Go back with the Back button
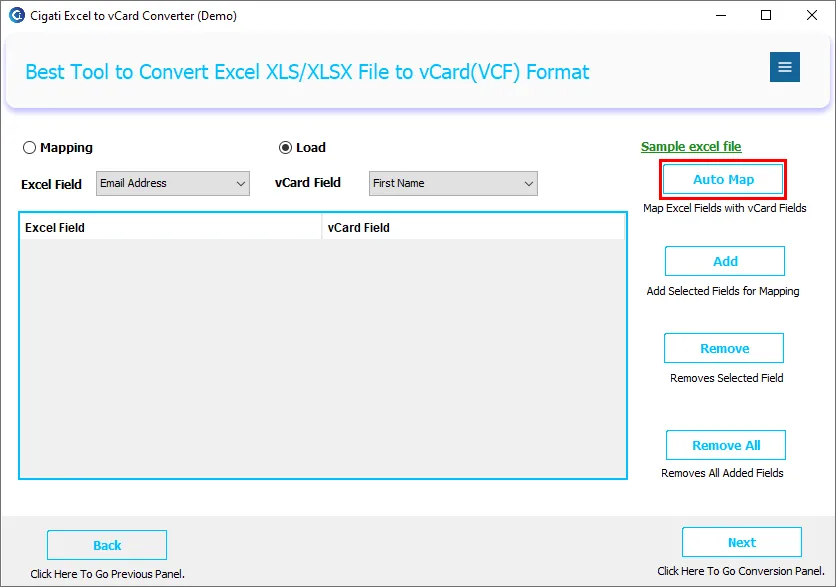836x587 pixels. pyautogui.click(x=107, y=545)
